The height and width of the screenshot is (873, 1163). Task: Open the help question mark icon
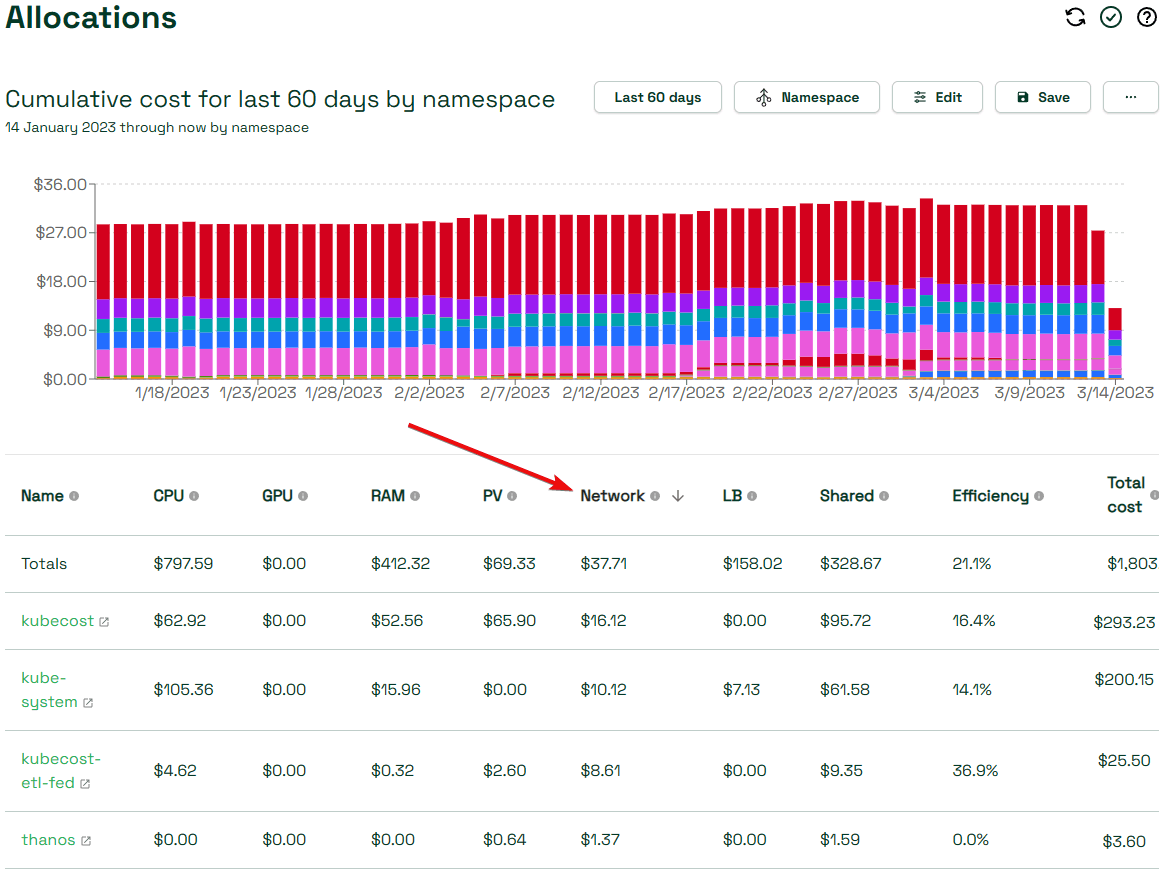(1145, 17)
